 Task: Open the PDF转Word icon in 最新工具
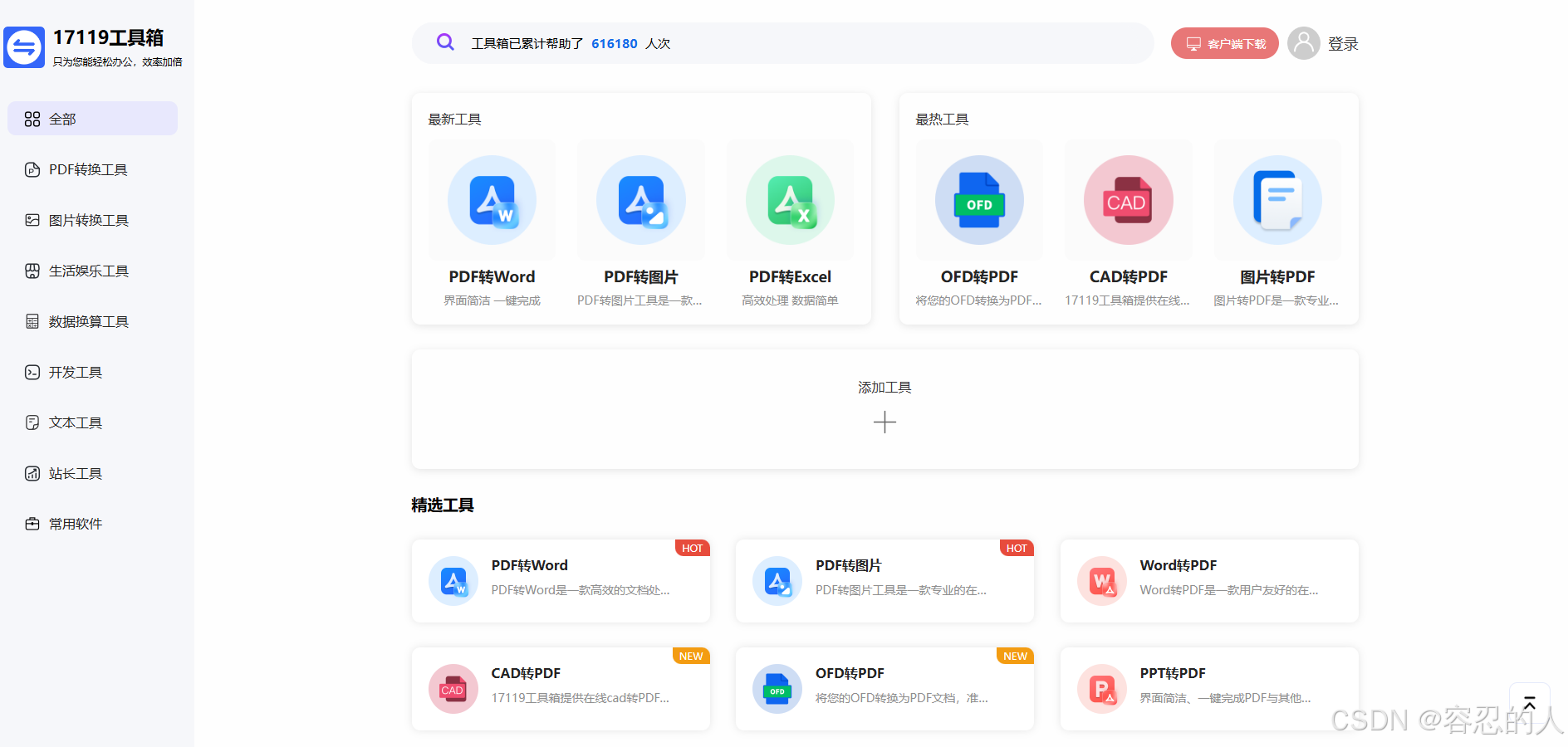pos(492,200)
